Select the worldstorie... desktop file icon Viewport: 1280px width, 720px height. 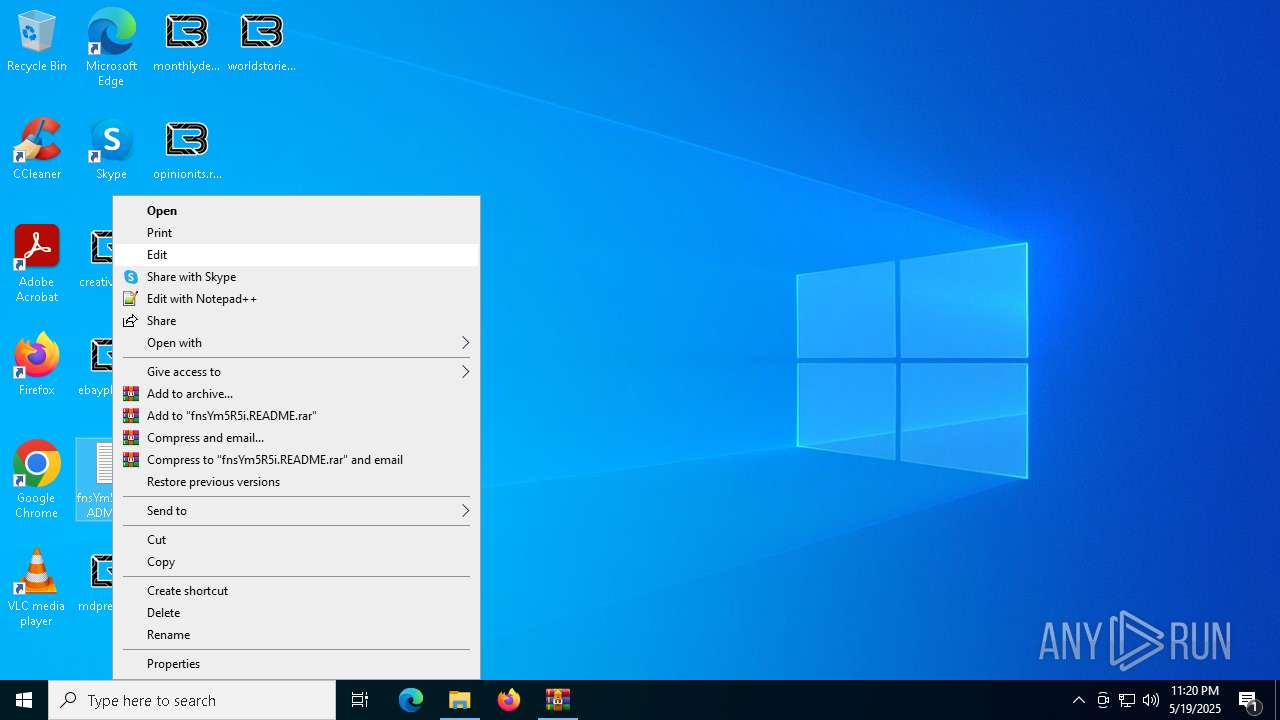coord(261,42)
